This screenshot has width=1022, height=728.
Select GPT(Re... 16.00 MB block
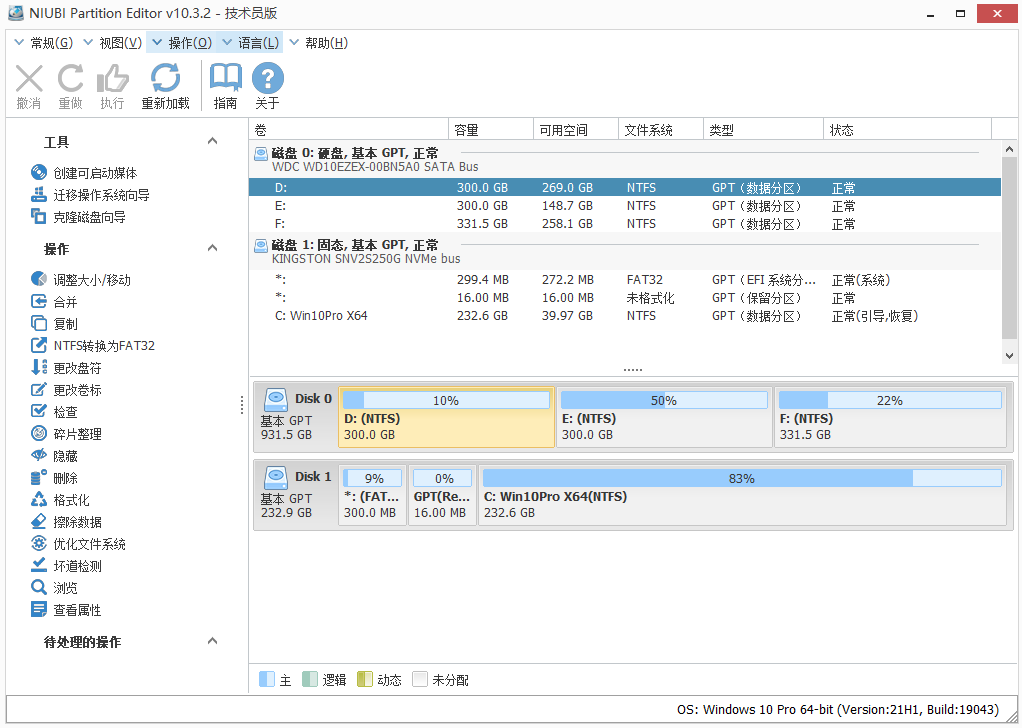coord(443,495)
